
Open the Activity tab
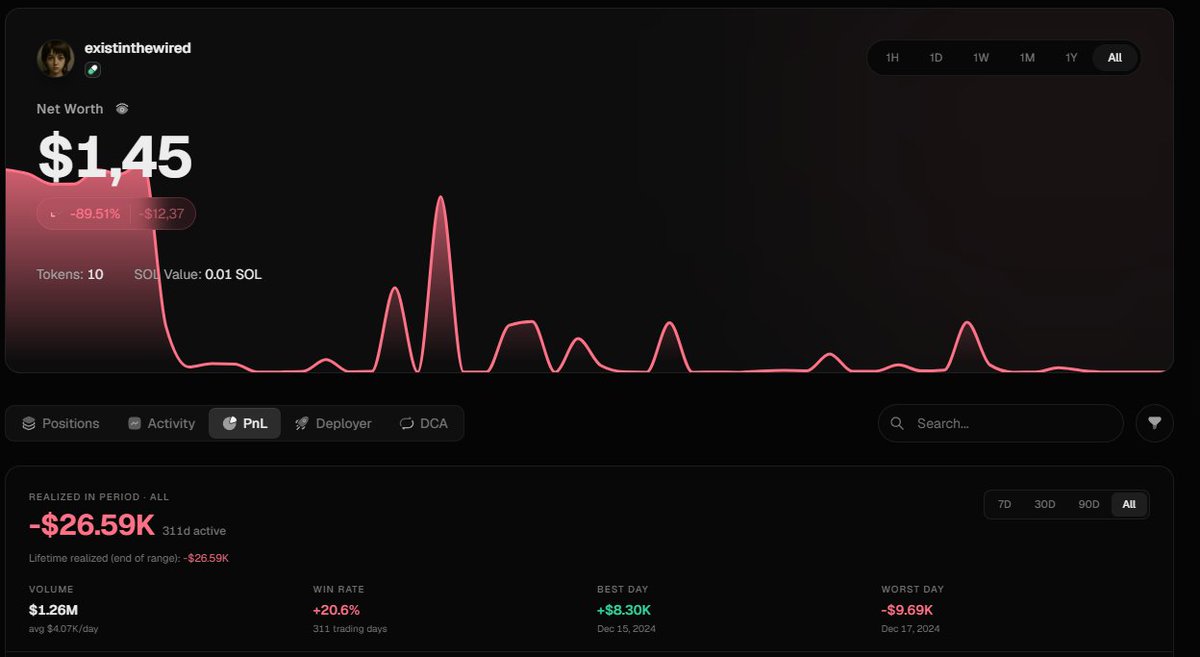161,424
